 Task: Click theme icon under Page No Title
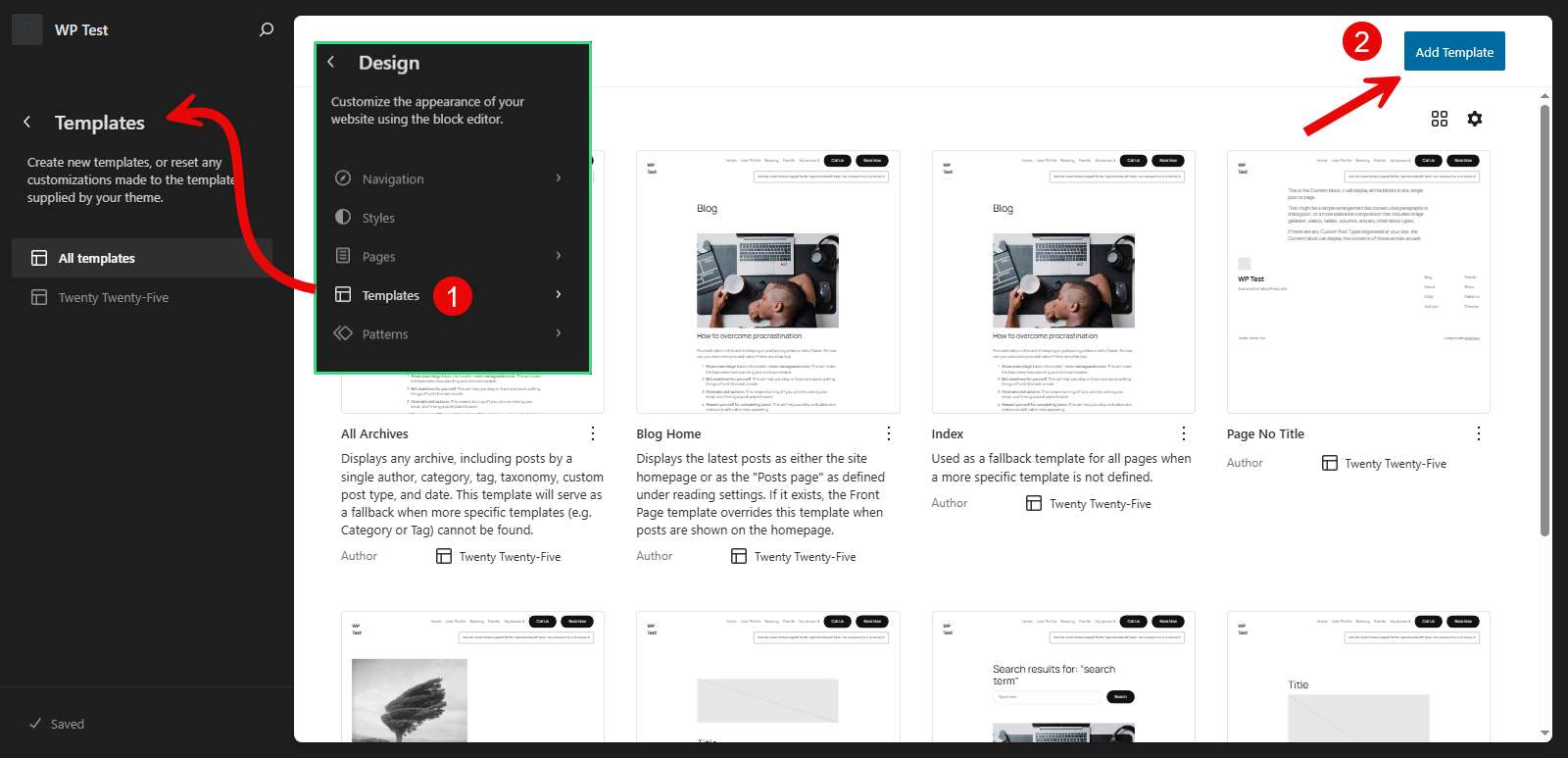pyautogui.click(x=1330, y=463)
